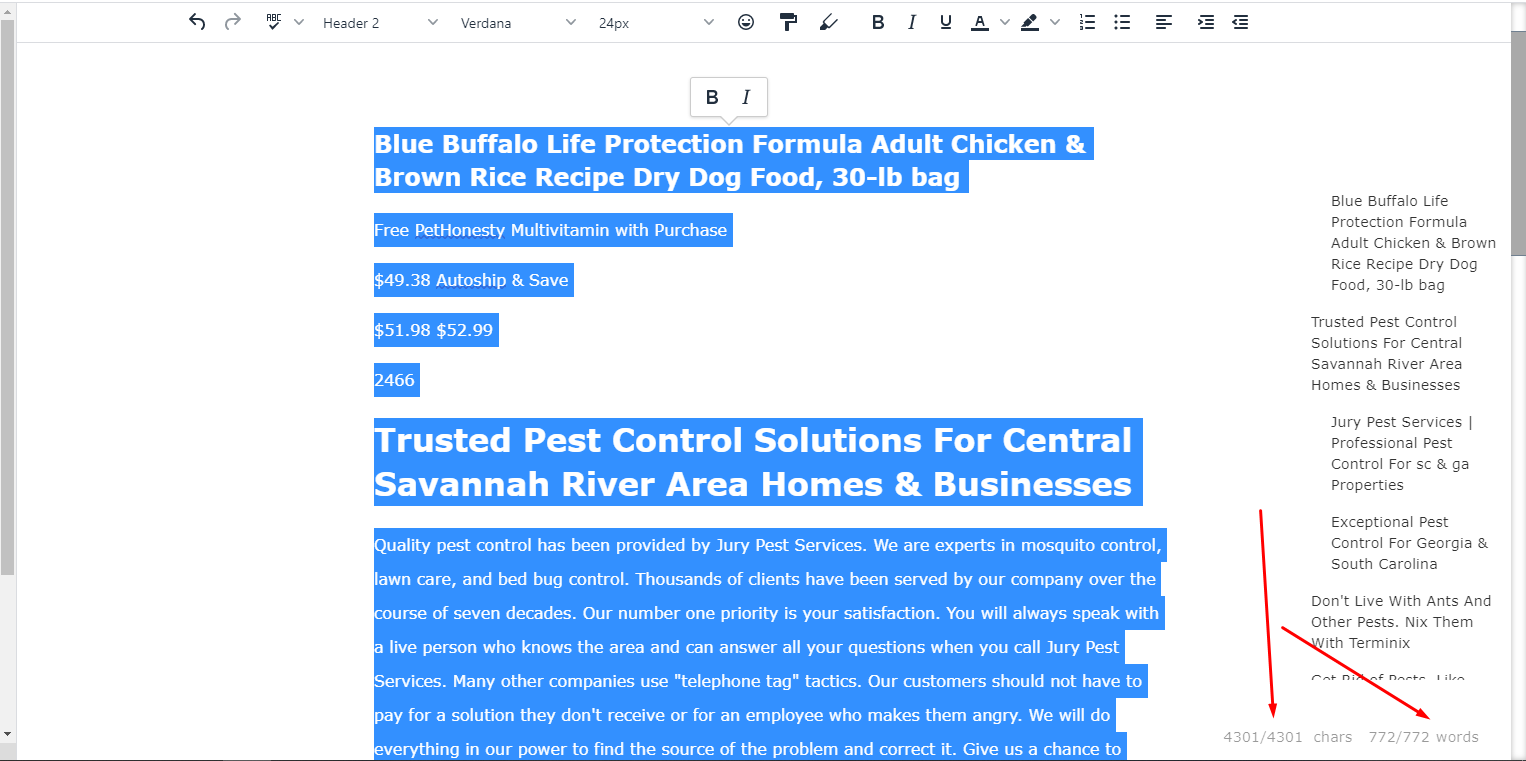Click the left scrollbar down arrow
The image size is (1526, 761).
[x=8, y=734]
